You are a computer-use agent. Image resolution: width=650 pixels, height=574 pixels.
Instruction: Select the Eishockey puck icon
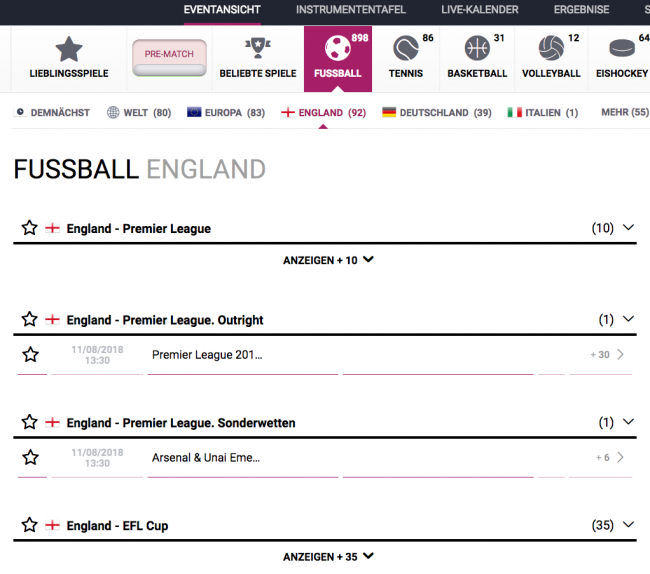pos(622,48)
